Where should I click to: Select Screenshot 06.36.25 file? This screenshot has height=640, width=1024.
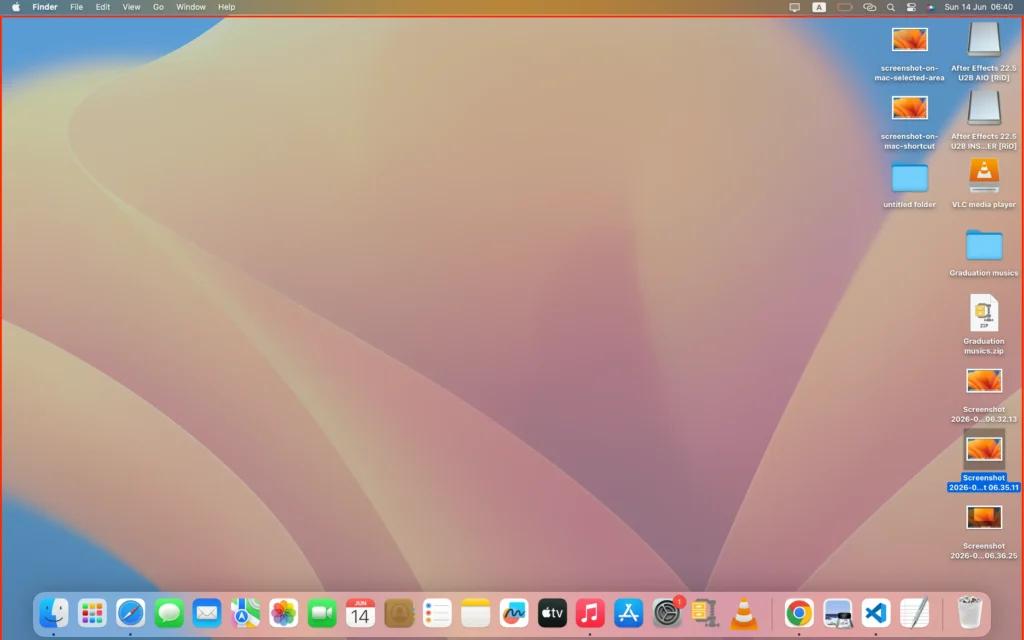point(984,532)
